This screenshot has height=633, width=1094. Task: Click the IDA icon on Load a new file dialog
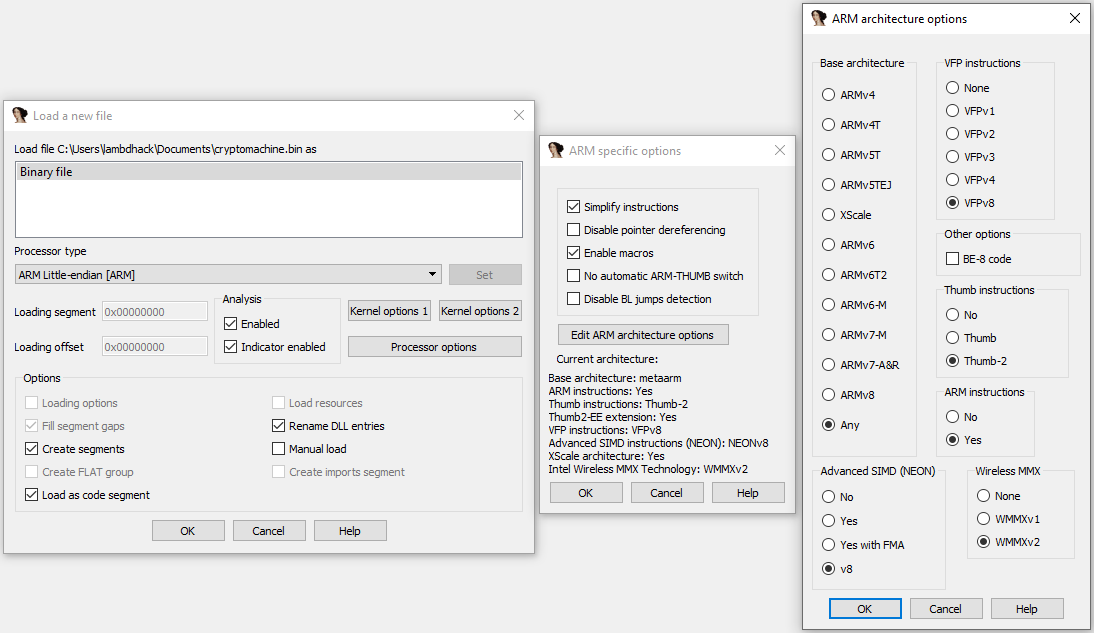[x=19, y=115]
